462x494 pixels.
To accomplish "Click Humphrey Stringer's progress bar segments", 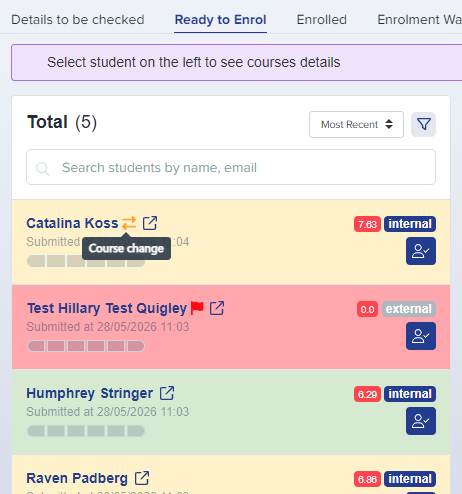I will click(86, 431).
